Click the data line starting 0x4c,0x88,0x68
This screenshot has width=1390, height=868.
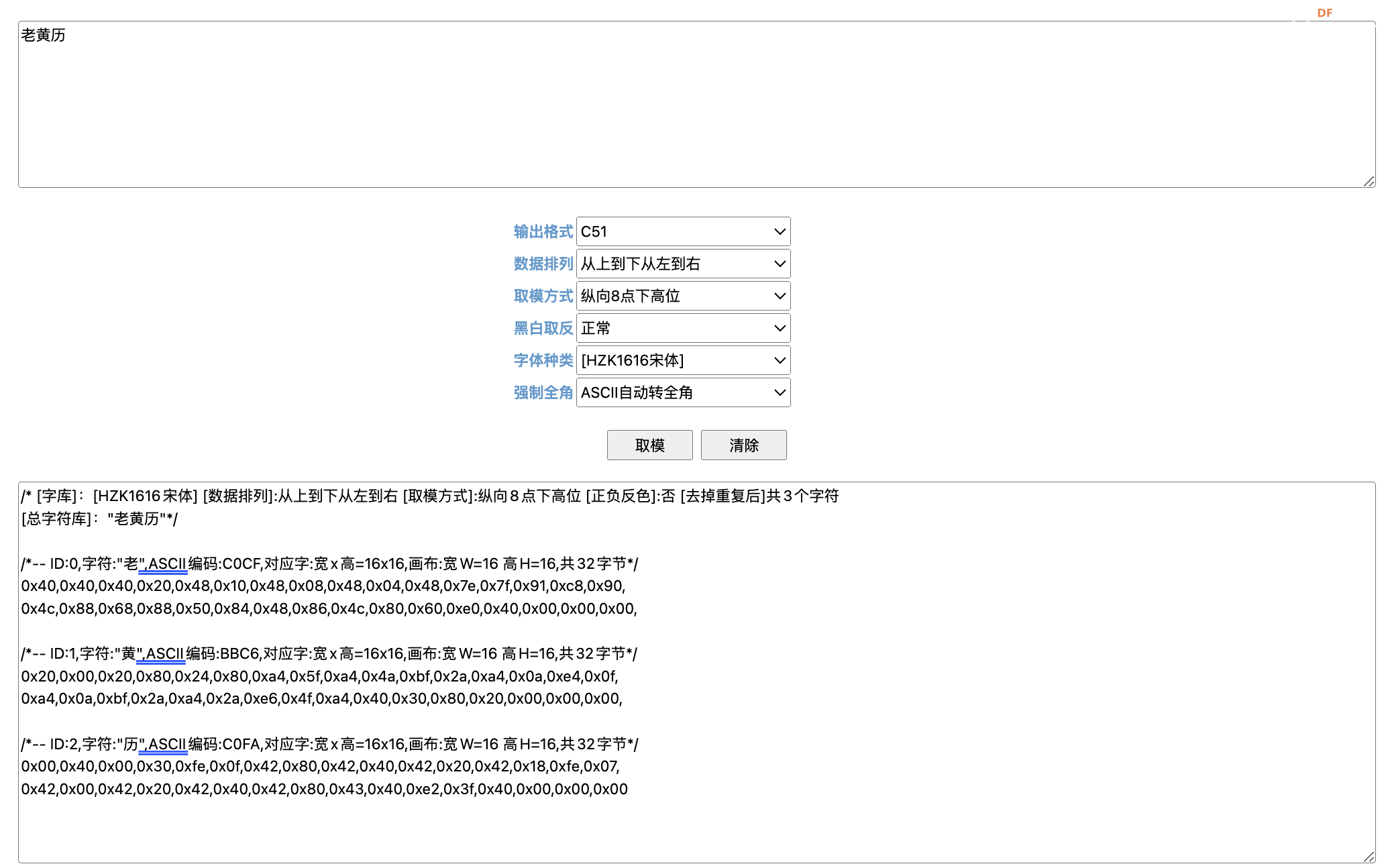click(x=329, y=608)
